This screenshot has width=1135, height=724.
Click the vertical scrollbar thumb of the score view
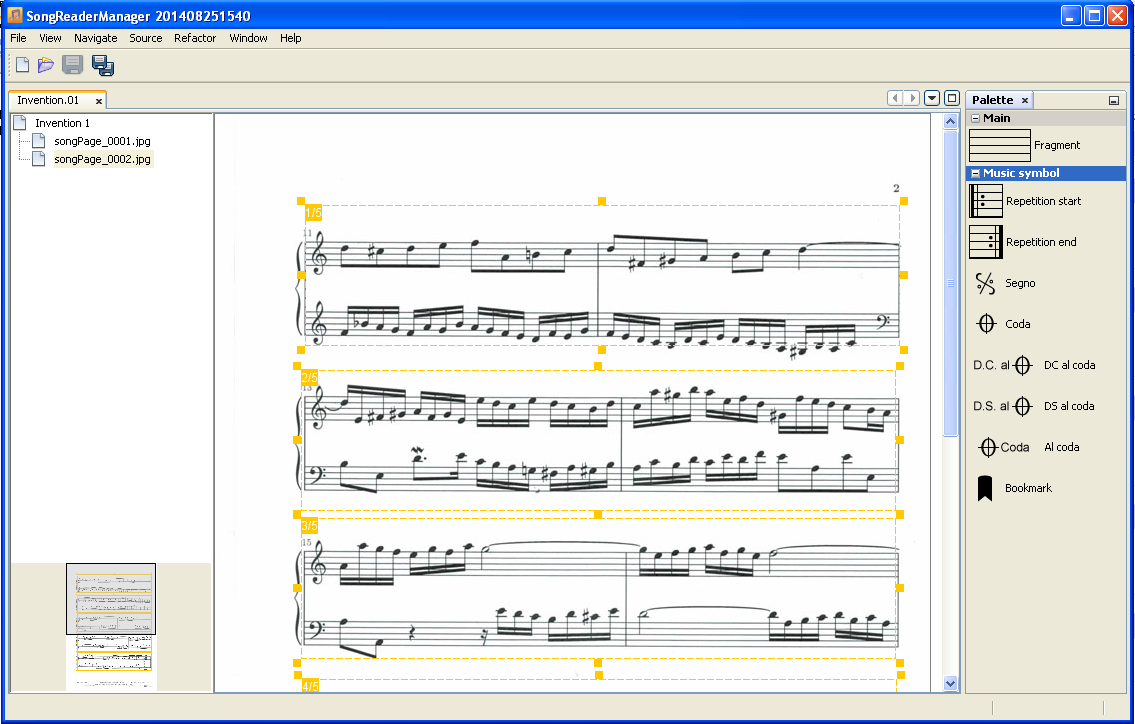[x=950, y=283]
